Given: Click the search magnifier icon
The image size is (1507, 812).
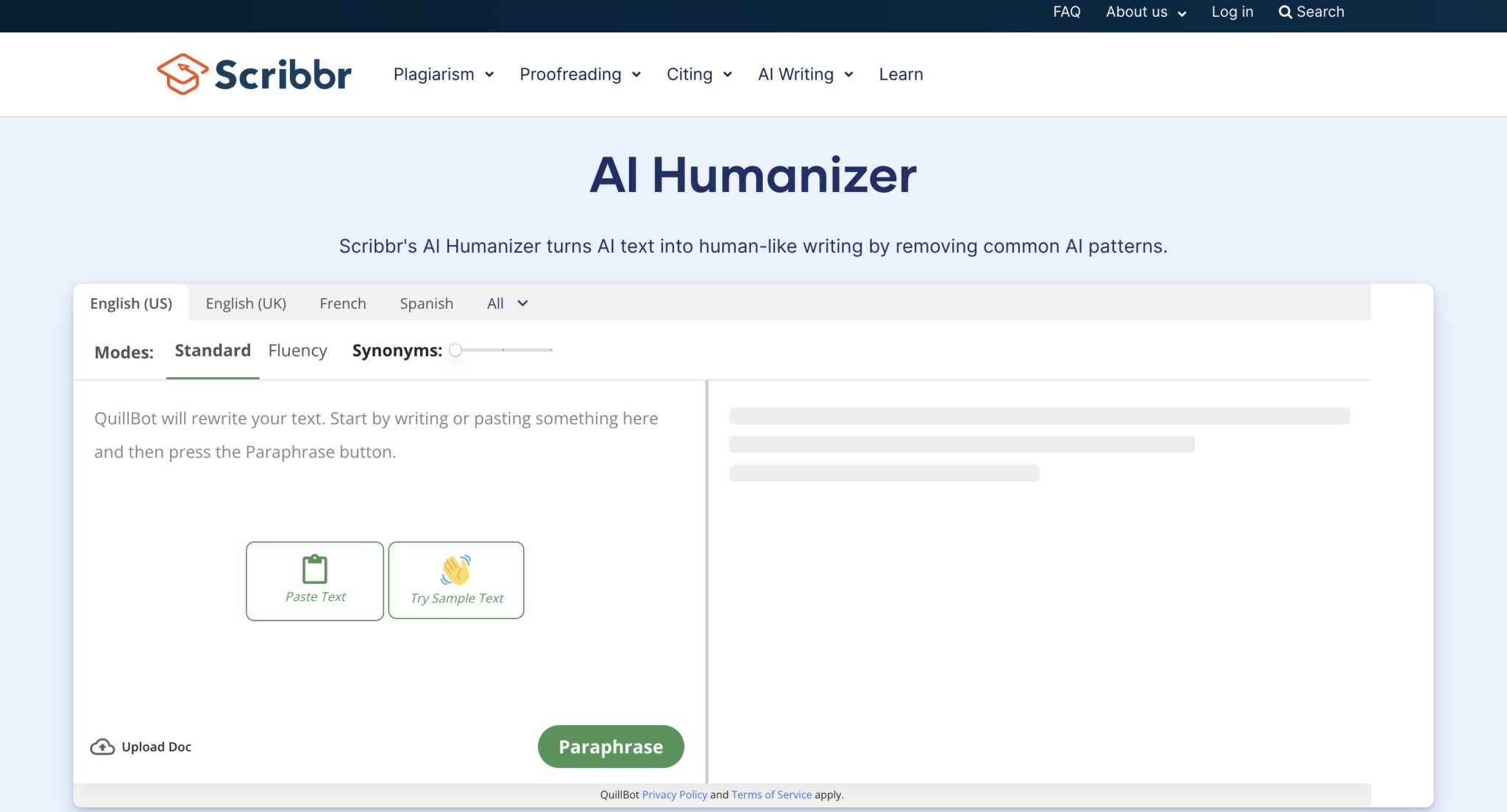Looking at the screenshot, I should 1285,12.
